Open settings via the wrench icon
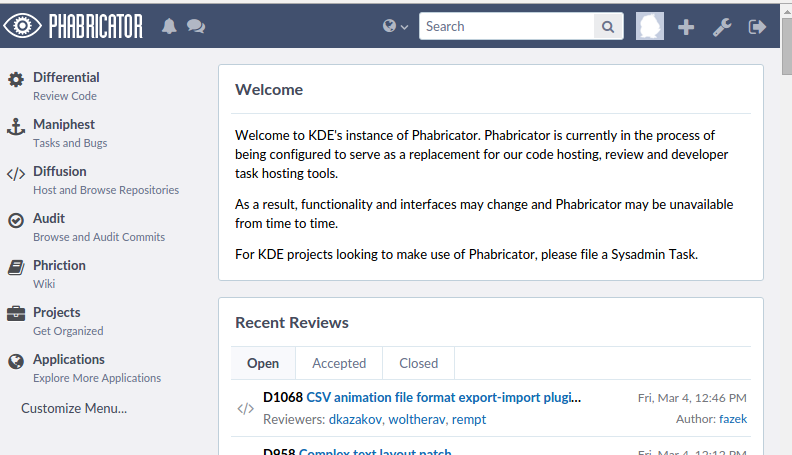 point(721,27)
